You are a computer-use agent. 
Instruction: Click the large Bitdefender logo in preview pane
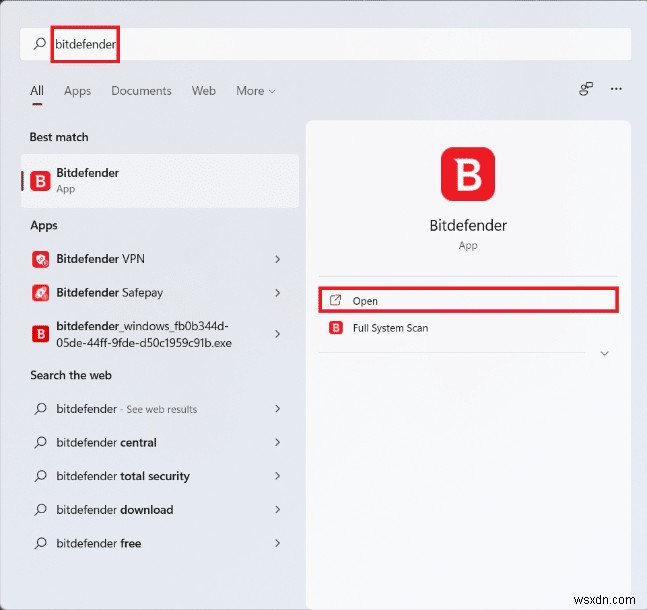(468, 174)
